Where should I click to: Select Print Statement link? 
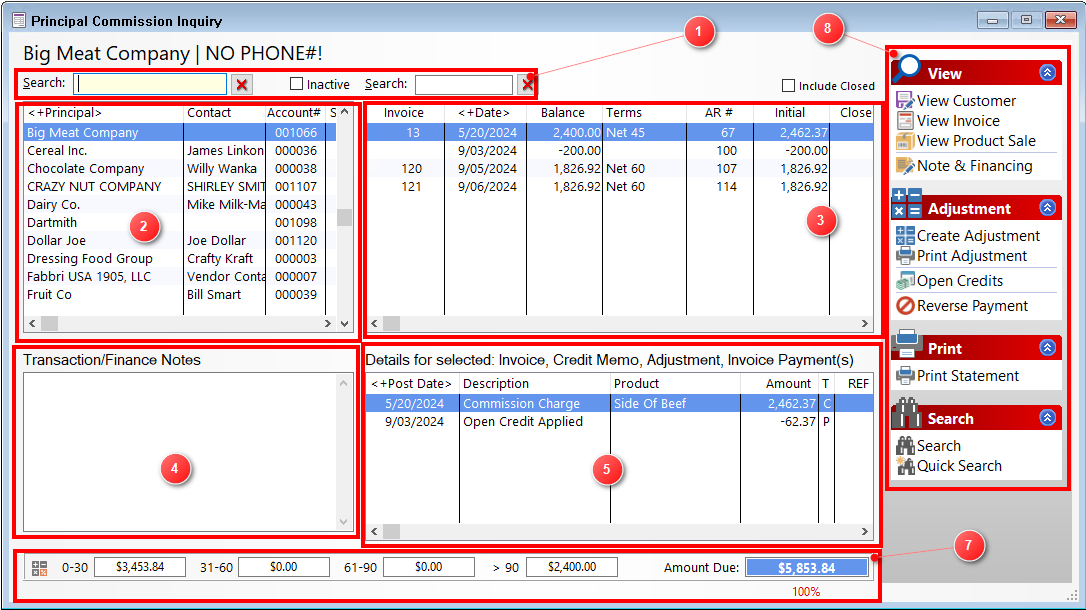[x=968, y=376]
